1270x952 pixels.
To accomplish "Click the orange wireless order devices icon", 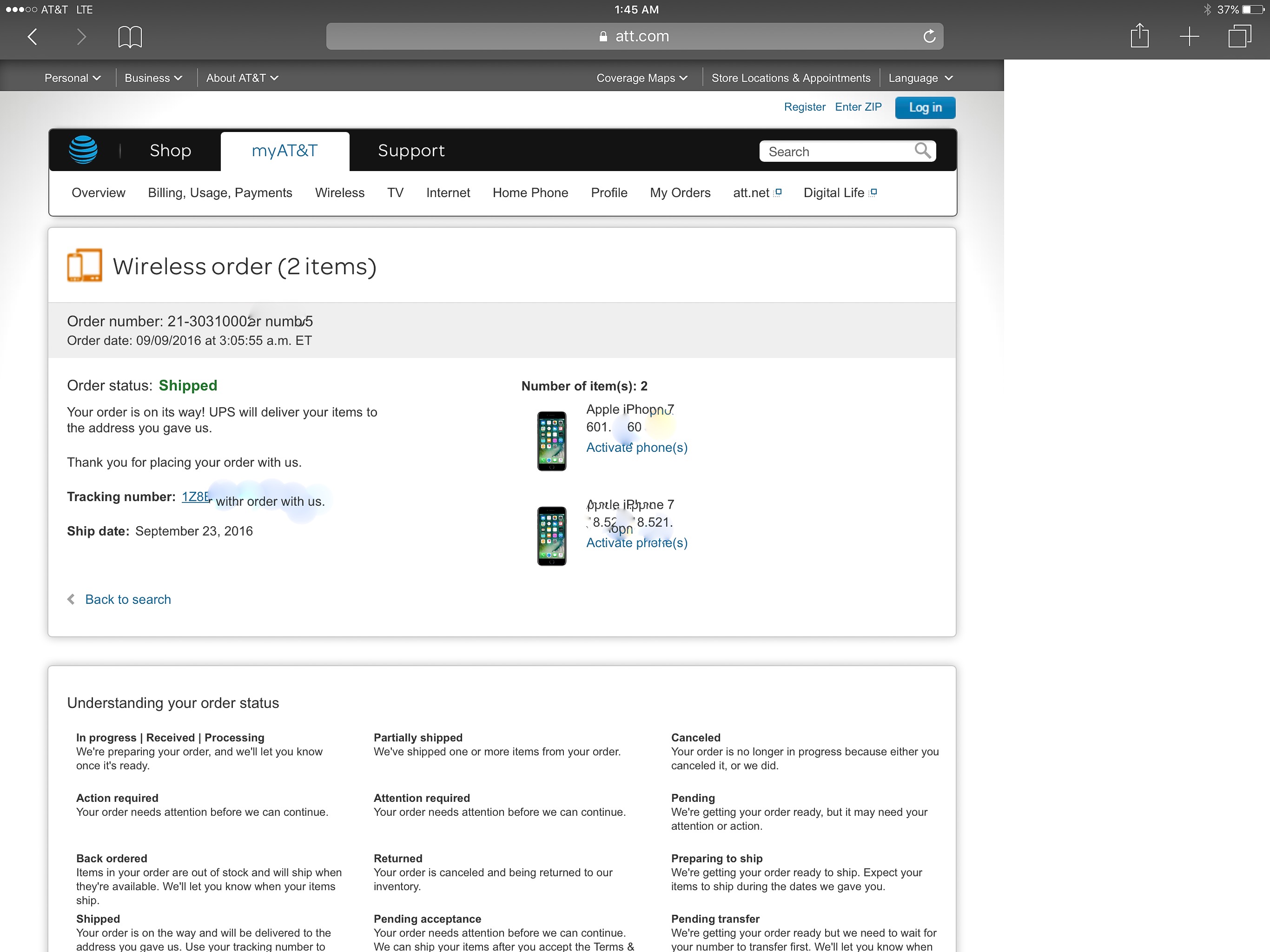I will click(85, 264).
